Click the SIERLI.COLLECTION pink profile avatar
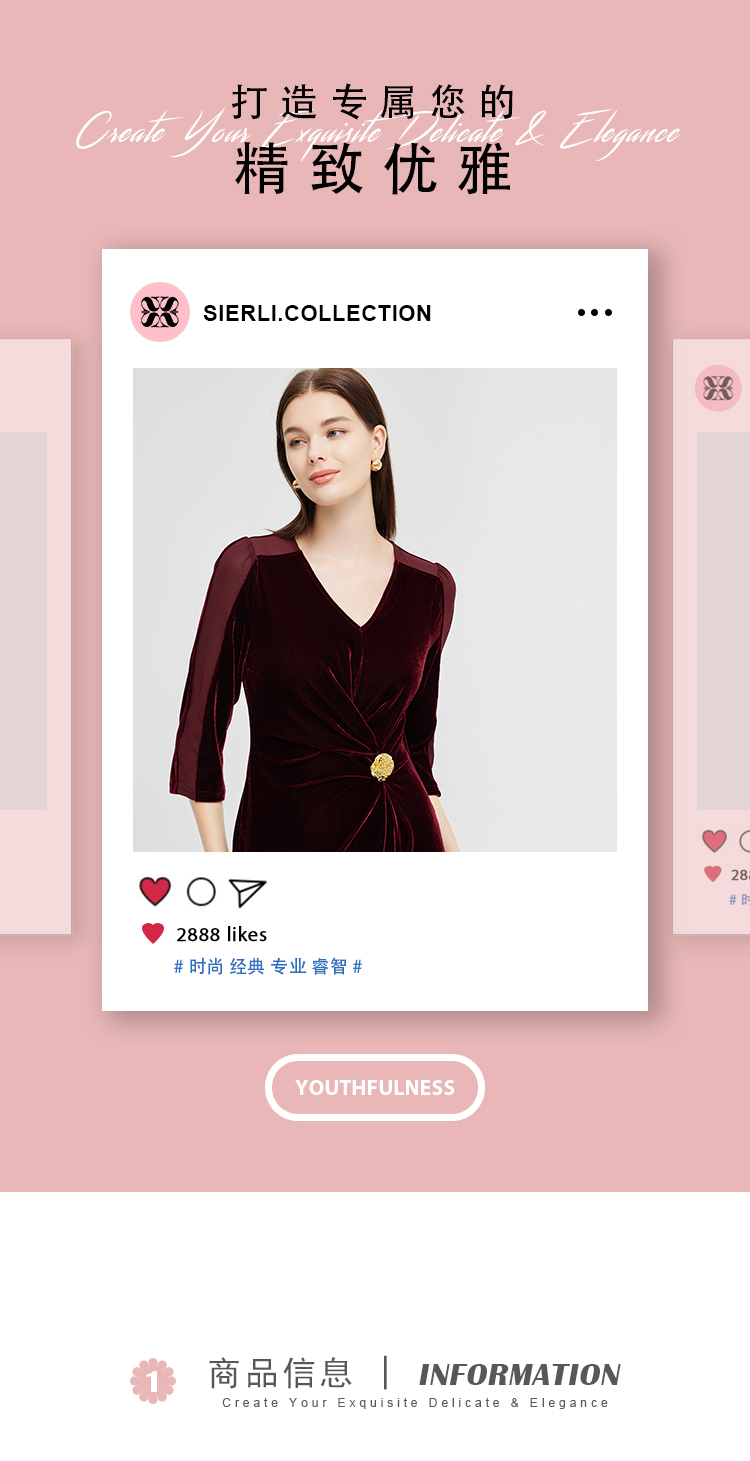The height and width of the screenshot is (1461, 750). point(160,312)
